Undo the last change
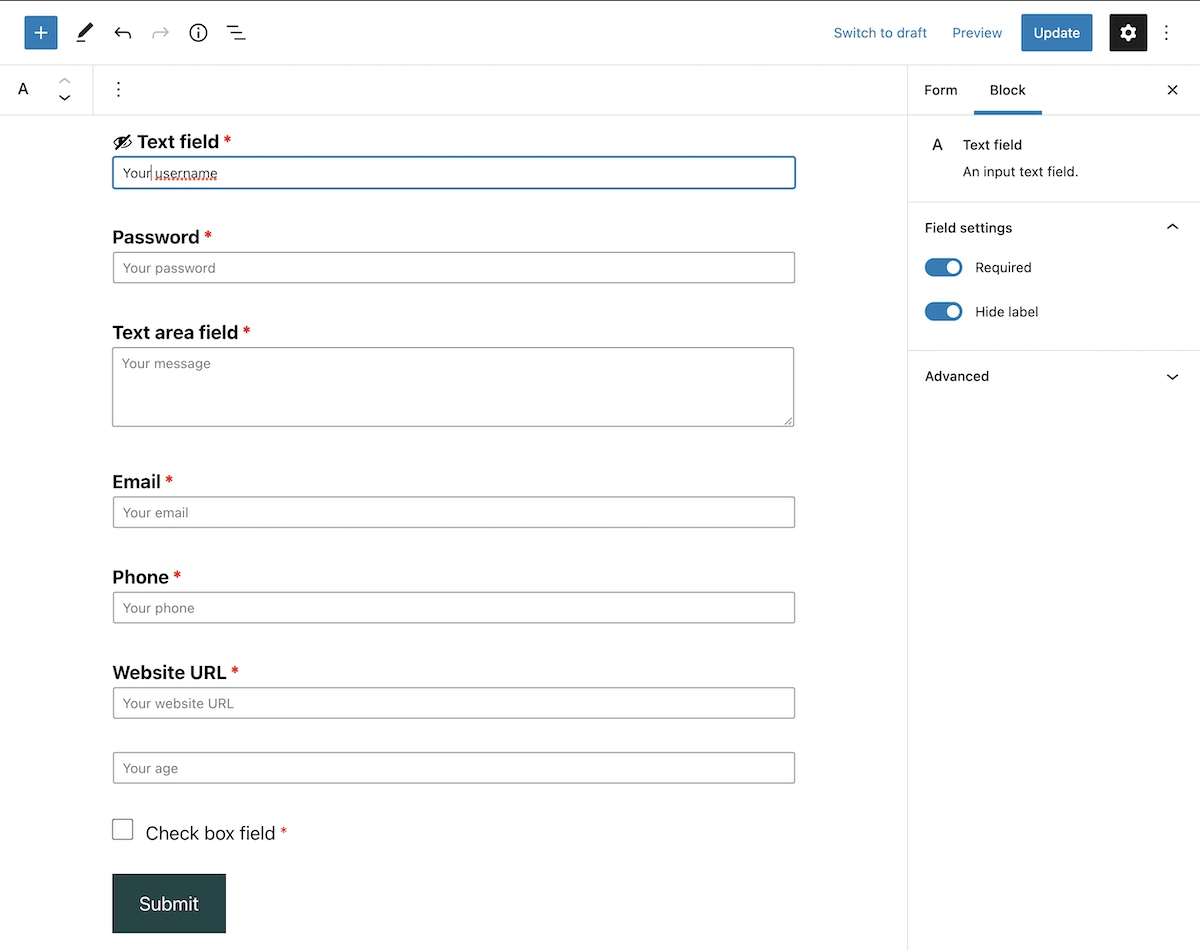1200x950 pixels. [123, 33]
